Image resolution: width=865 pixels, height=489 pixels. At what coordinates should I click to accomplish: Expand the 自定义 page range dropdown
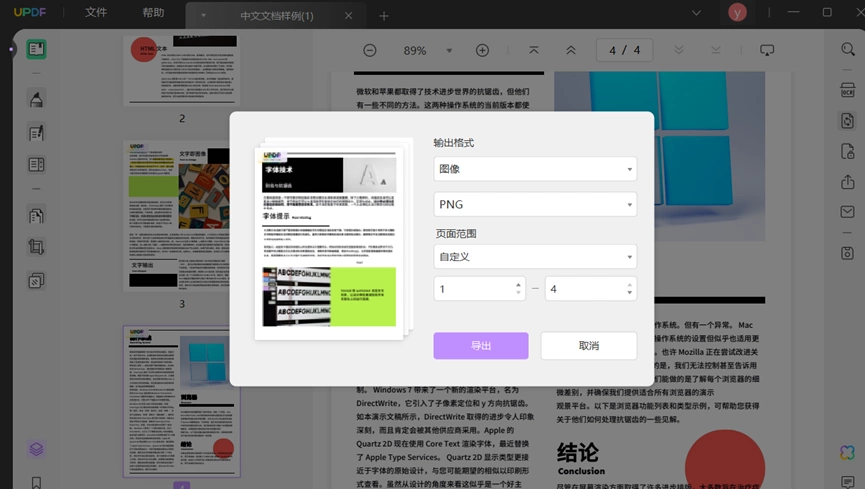coord(535,257)
